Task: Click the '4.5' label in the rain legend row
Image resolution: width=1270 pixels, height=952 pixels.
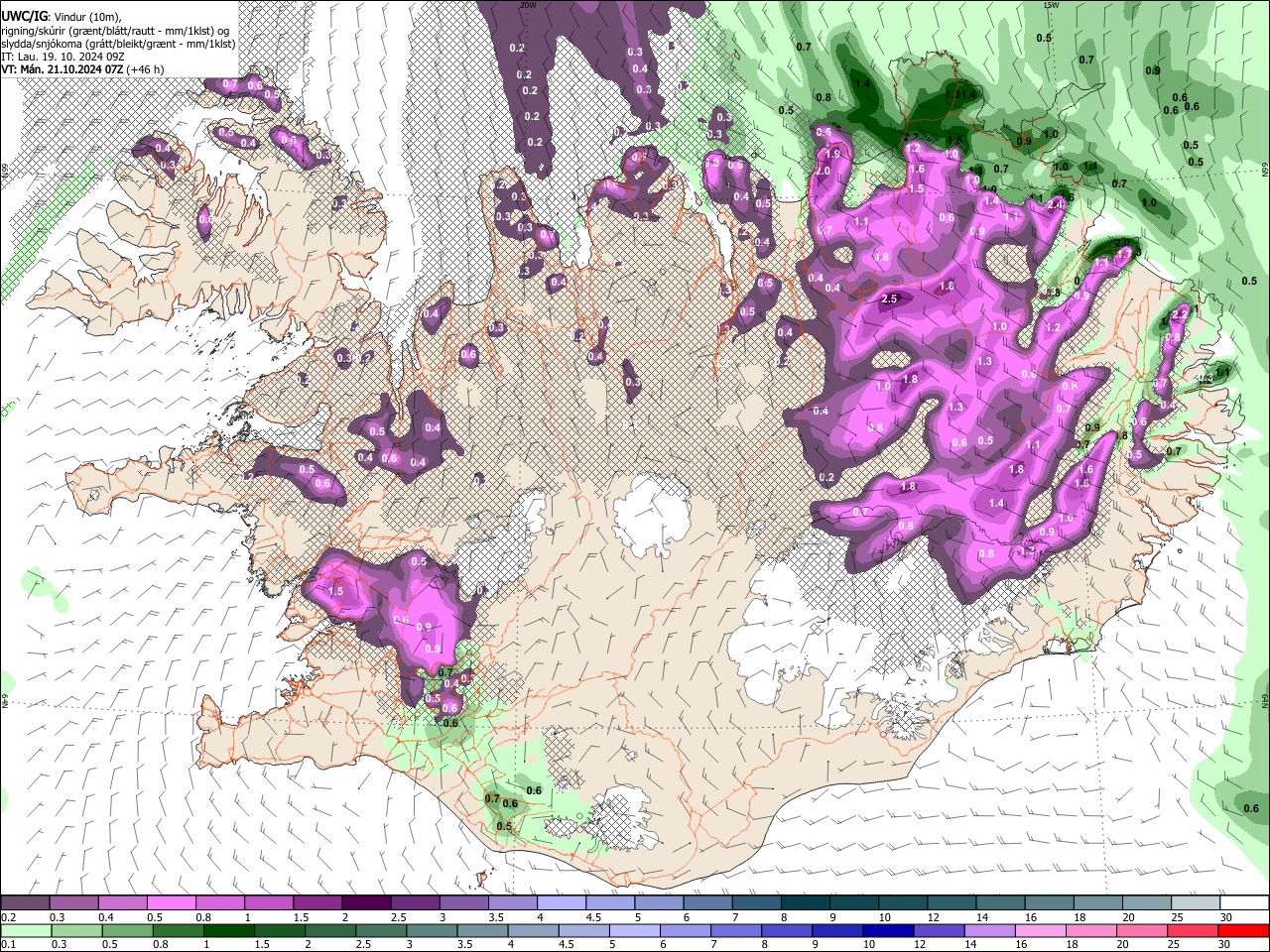Action: [x=566, y=945]
